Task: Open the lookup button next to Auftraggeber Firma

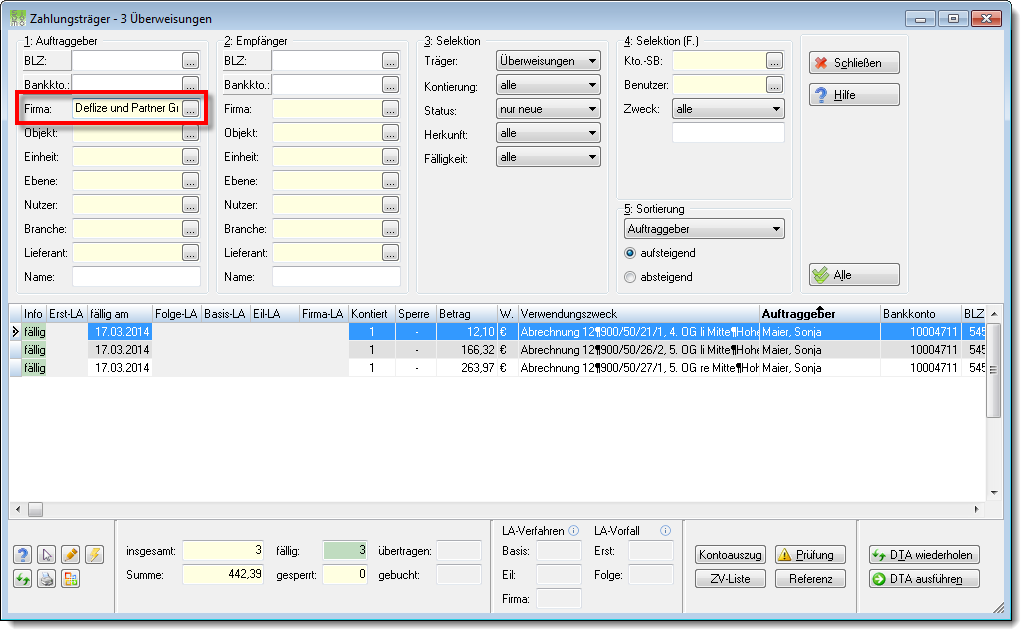Action: (191, 109)
